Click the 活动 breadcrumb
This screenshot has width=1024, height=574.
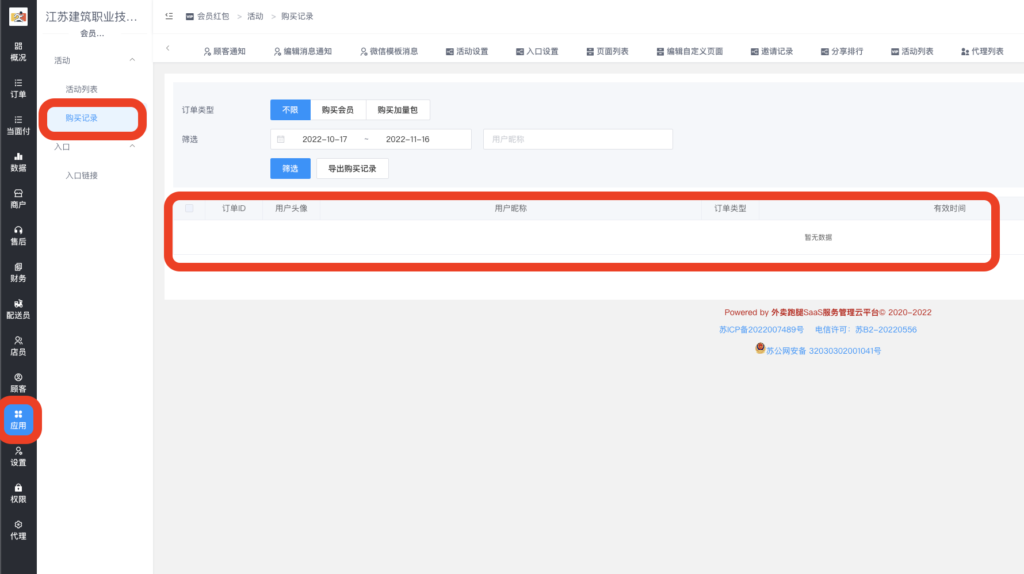tap(255, 16)
